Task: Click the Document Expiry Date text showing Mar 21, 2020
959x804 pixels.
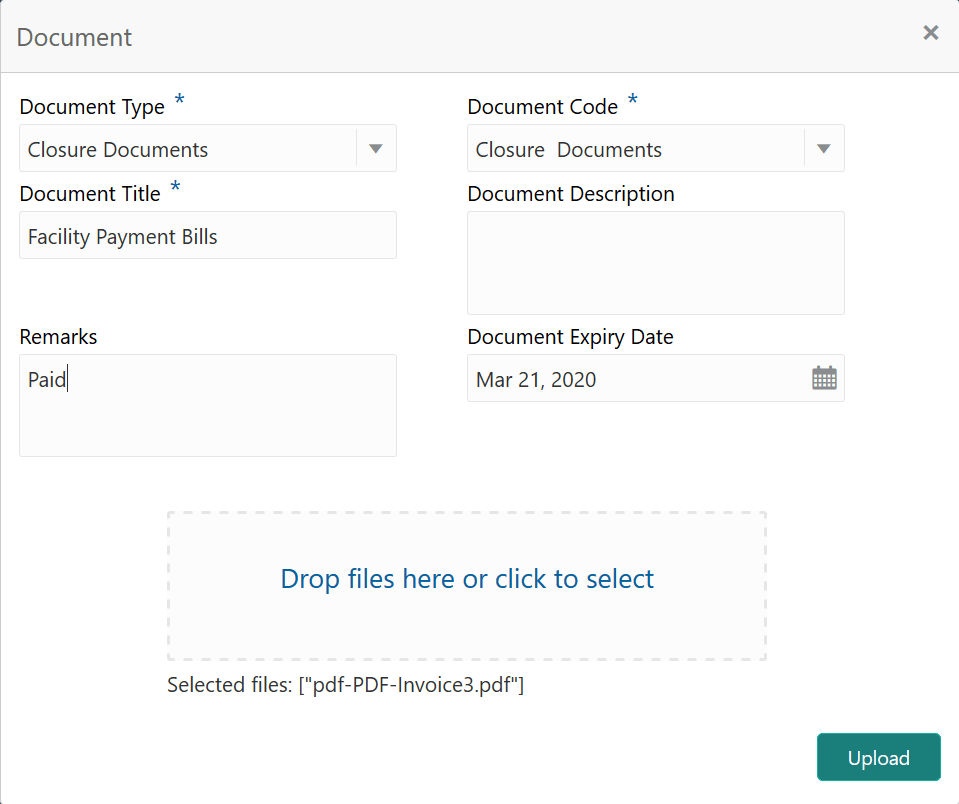Action: coord(536,379)
